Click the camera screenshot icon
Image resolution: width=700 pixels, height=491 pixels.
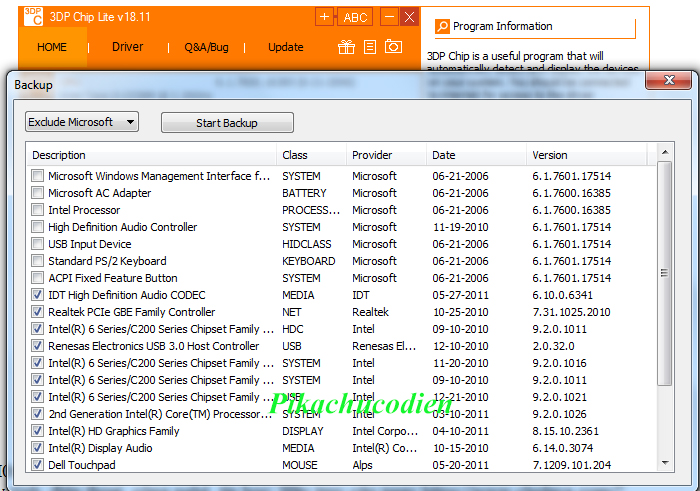point(393,46)
